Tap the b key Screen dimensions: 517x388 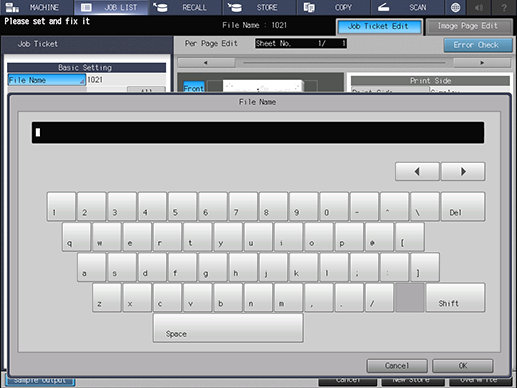228,297
